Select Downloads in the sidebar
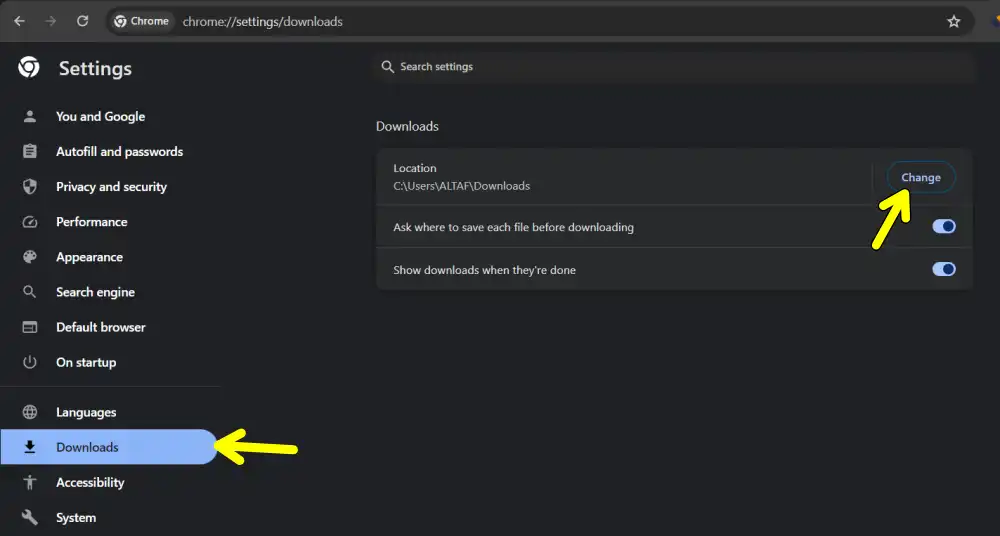The image size is (1000, 536). (x=108, y=447)
